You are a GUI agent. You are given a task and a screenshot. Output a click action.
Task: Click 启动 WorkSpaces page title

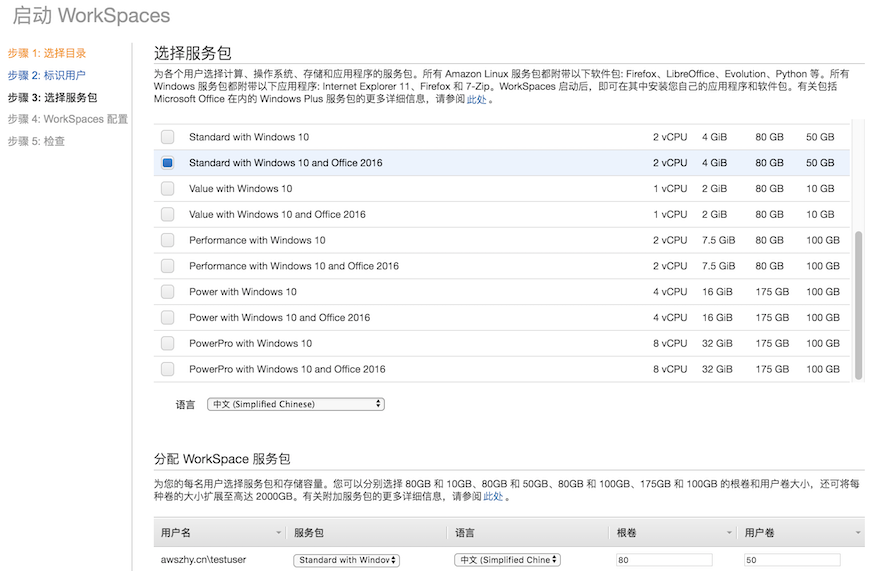coord(91,16)
